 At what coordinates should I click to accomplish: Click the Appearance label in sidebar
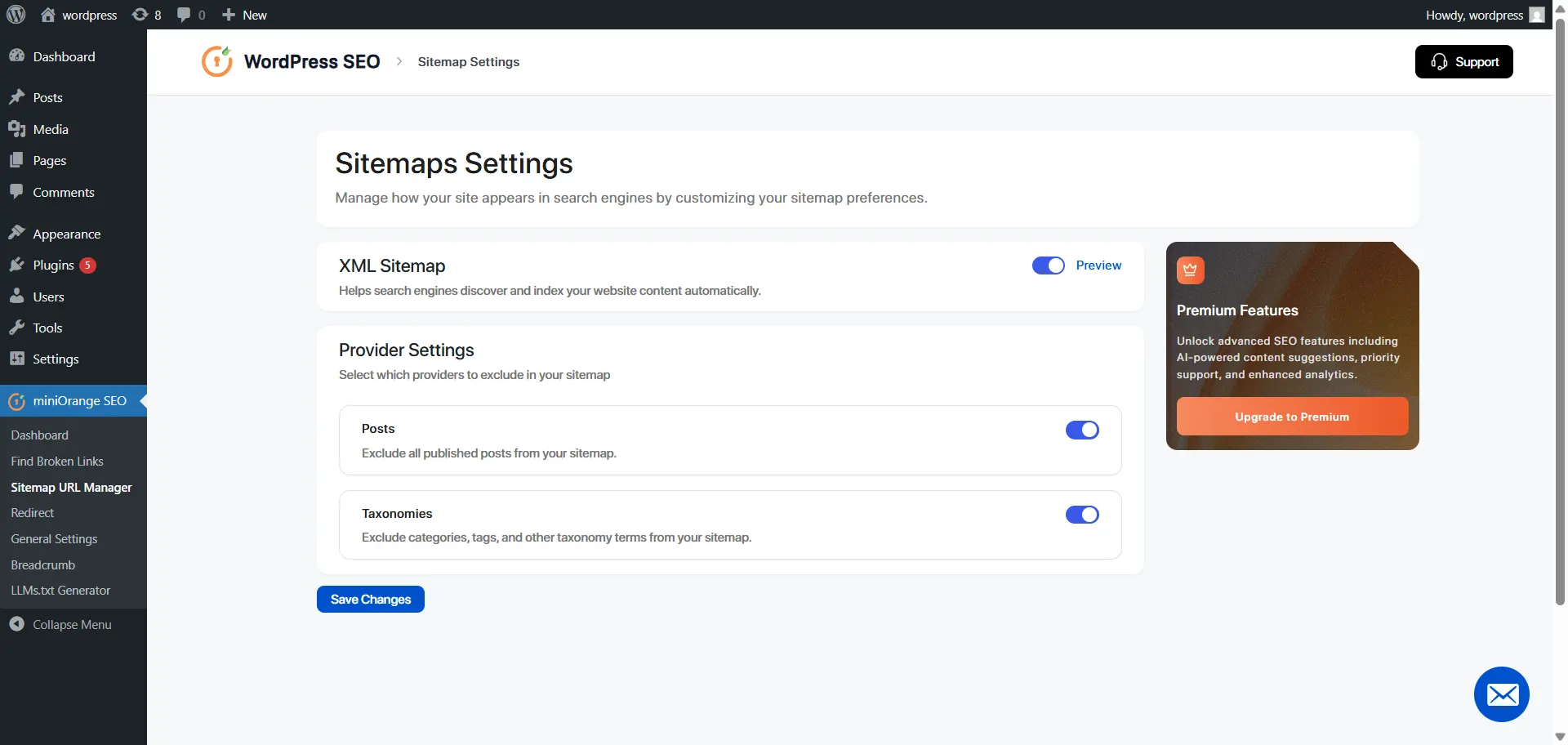[x=67, y=234]
